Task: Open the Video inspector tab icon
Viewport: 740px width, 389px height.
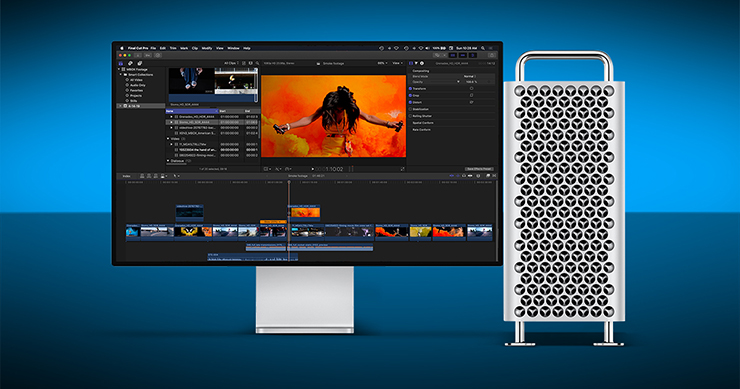Action: point(411,63)
